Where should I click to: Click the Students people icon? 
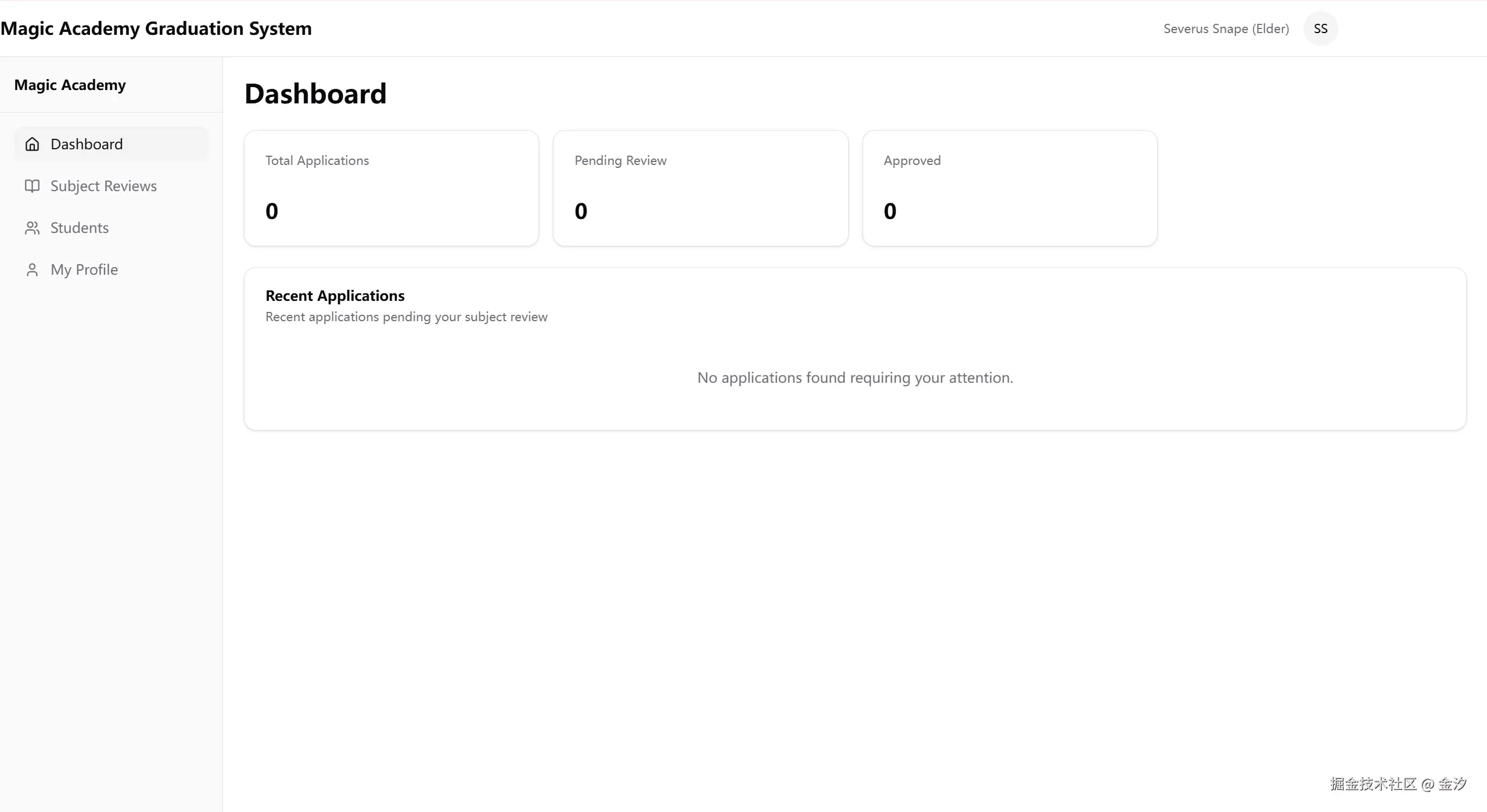pyautogui.click(x=33, y=228)
